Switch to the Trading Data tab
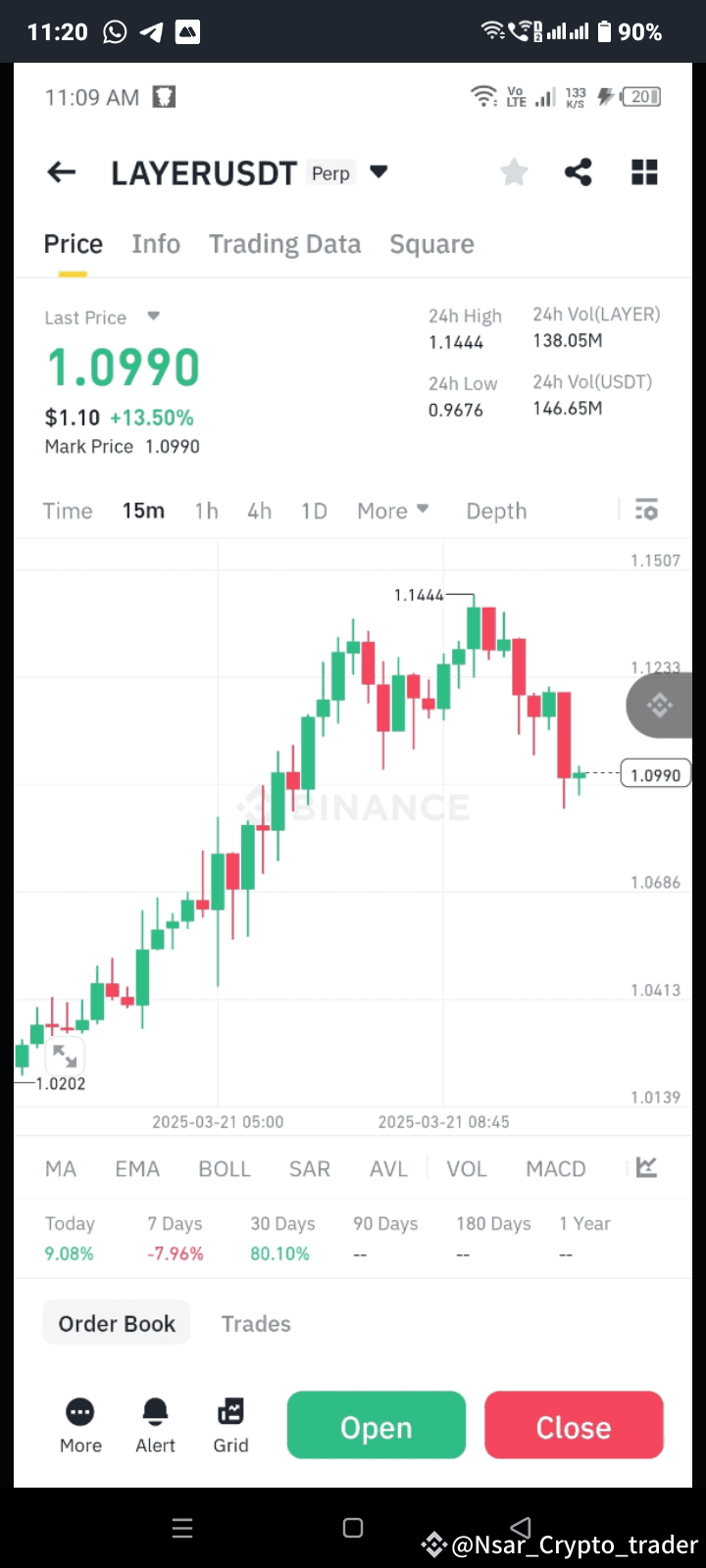Image resolution: width=706 pixels, height=1568 pixels. coord(284,243)
